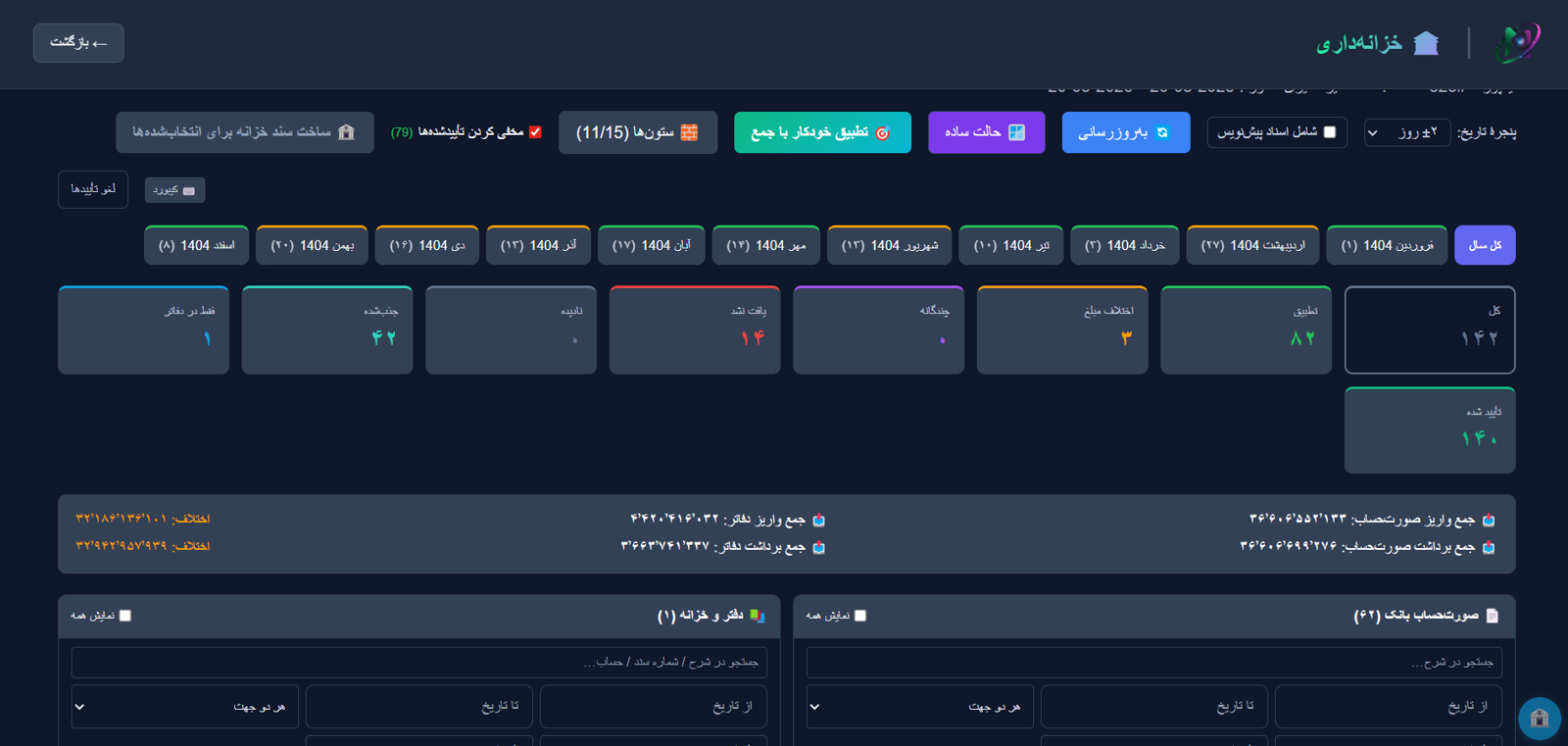Image resolution: width=1568 pixels, height=746 pixels.
Task: Check نمایش همه in دفتر و خزانه panel
Action: 125,616
